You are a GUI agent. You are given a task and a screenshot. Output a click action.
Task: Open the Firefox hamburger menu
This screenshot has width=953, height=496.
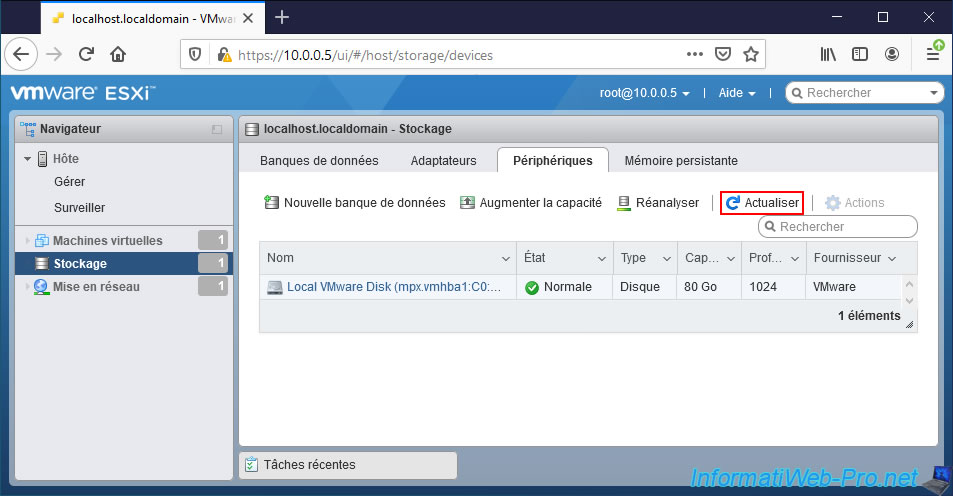pyautogui.click(x=934, y=53)
